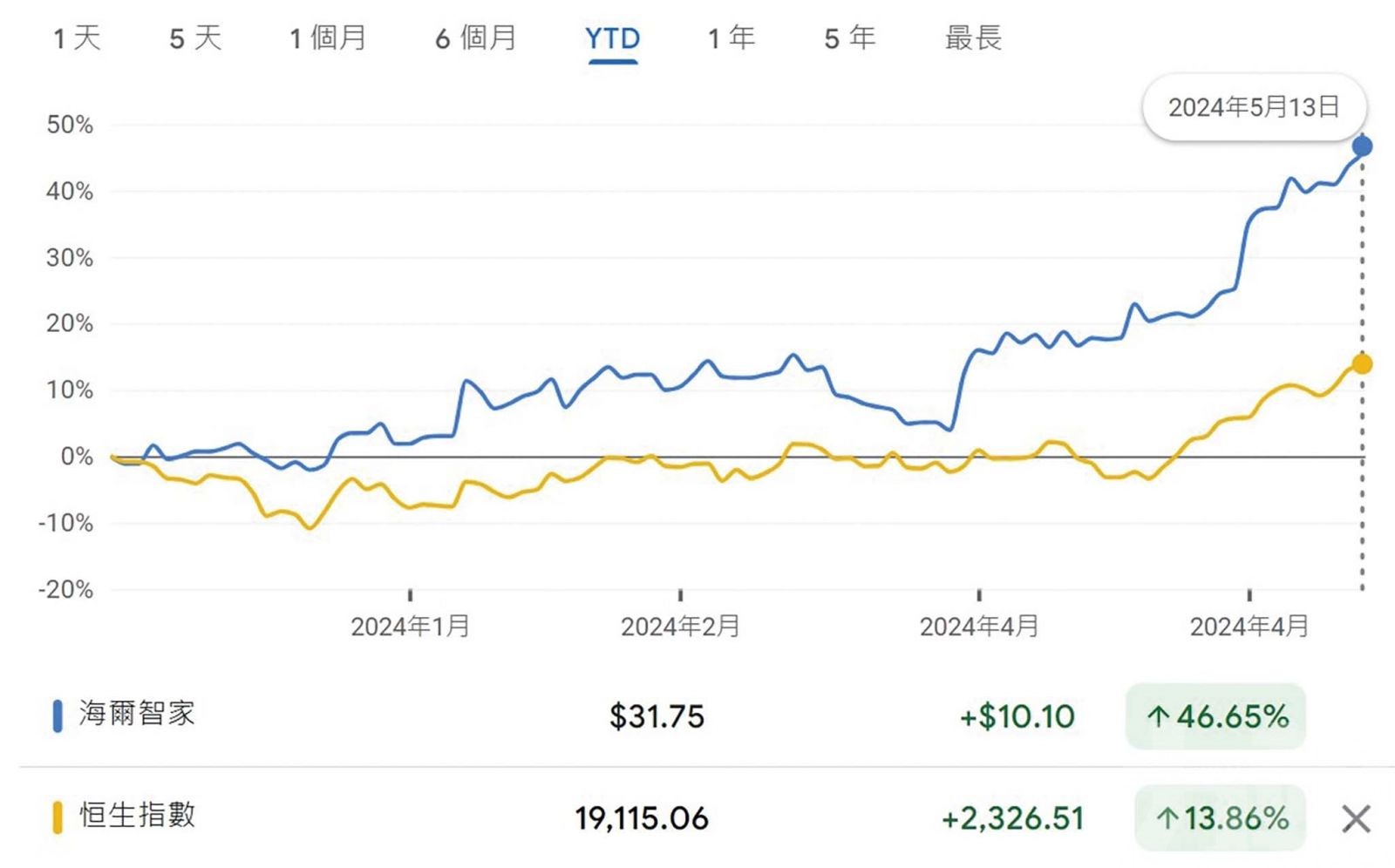Open the 恒生指數 index name link
This screenshot has height=868, width=1395.
coord(138,816)
